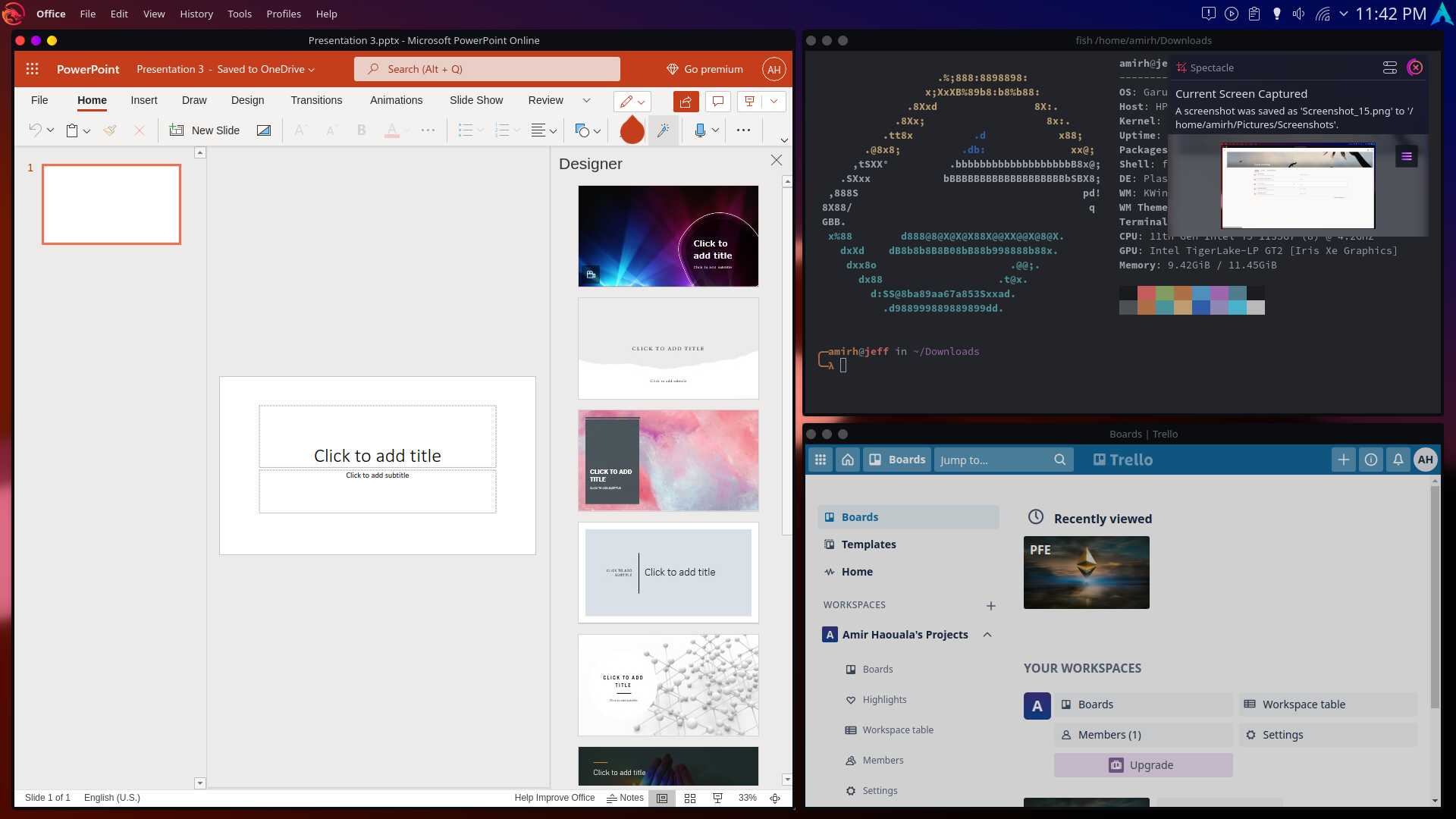Open the Transitions ribbon tab

[x=316, y=100]
